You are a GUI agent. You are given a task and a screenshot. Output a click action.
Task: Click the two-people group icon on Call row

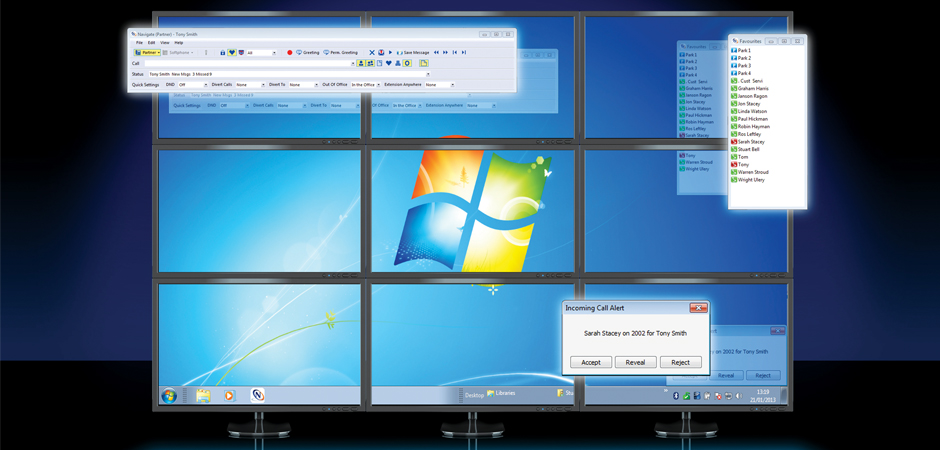pos(370,63)
